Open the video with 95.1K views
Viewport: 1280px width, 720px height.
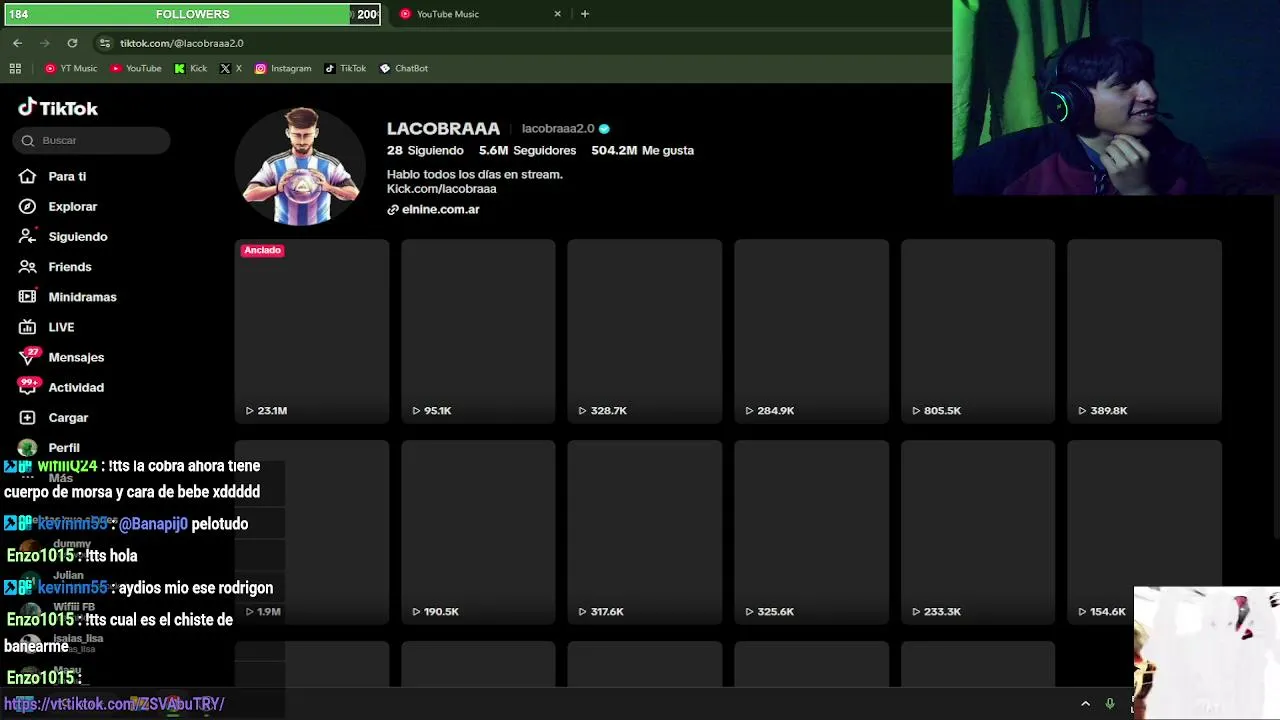click(478, 331)
